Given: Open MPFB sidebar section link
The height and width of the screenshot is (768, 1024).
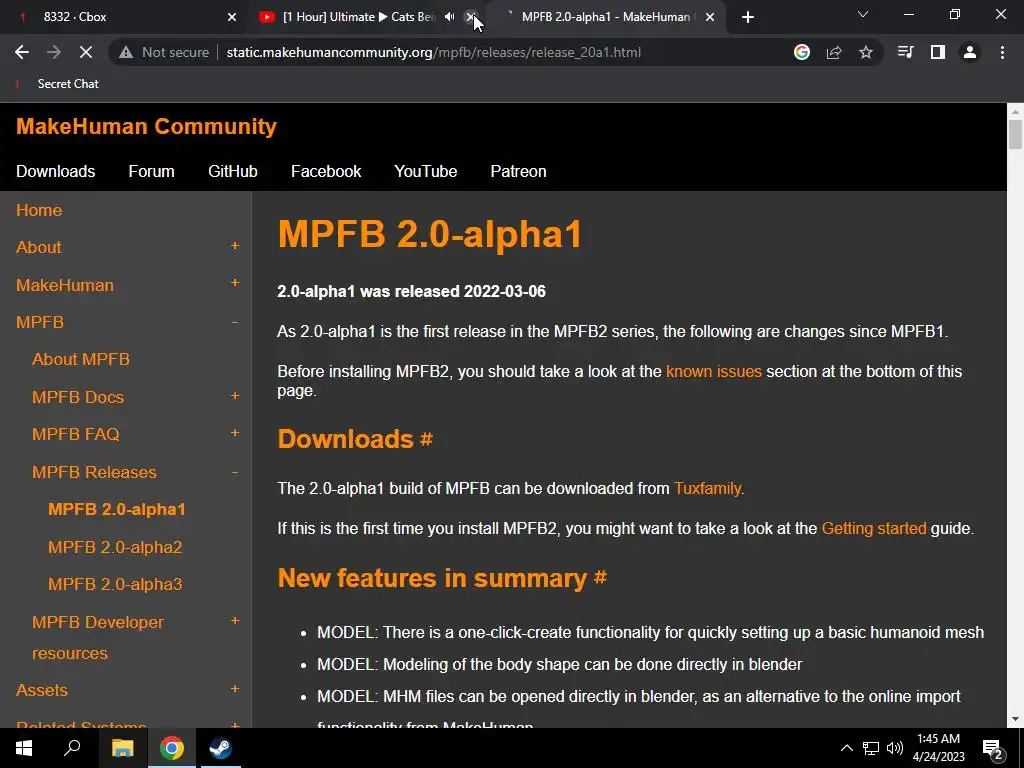Looking at the screenshot, I should (40, 322).
